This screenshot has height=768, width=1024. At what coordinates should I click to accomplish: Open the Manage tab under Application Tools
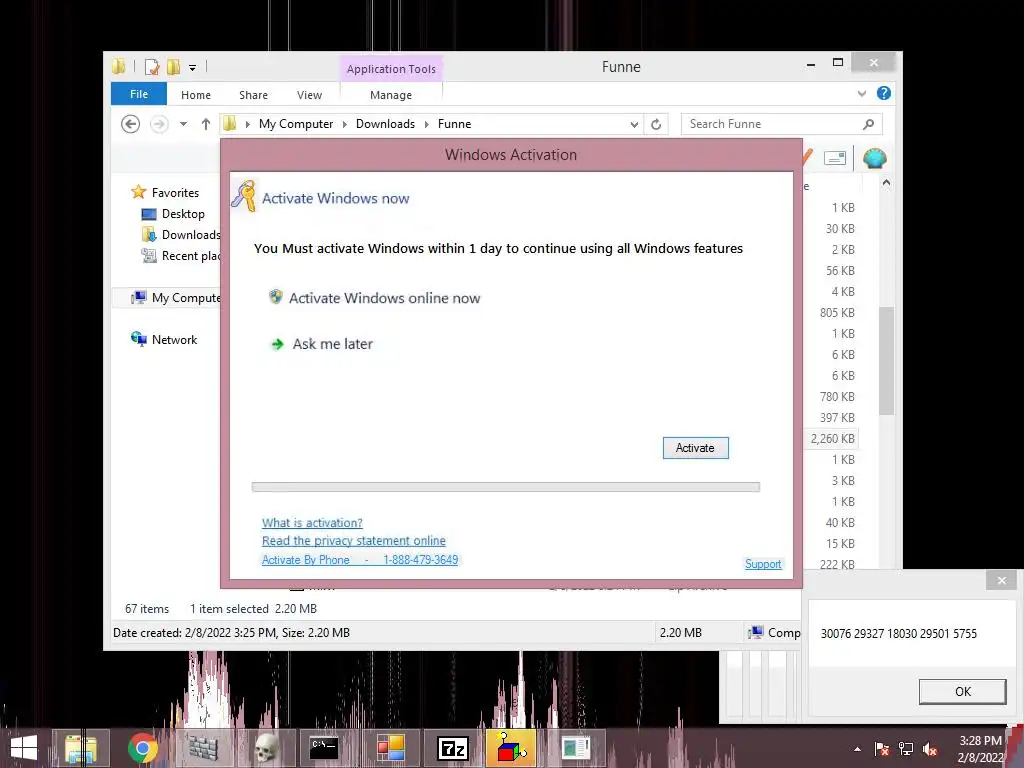coord(391,95)
